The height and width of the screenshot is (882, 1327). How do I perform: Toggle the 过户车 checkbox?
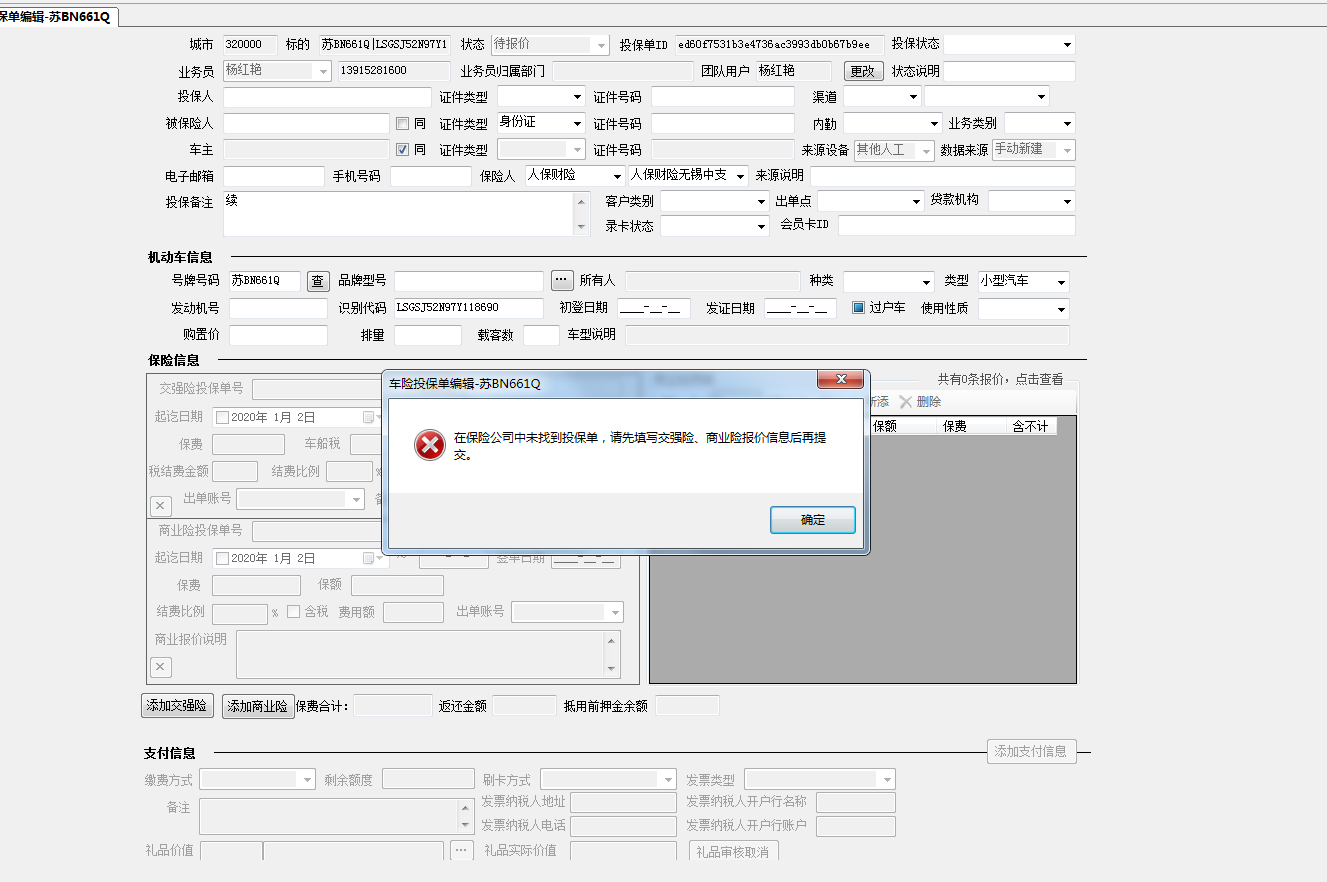[x=858, y=308]
